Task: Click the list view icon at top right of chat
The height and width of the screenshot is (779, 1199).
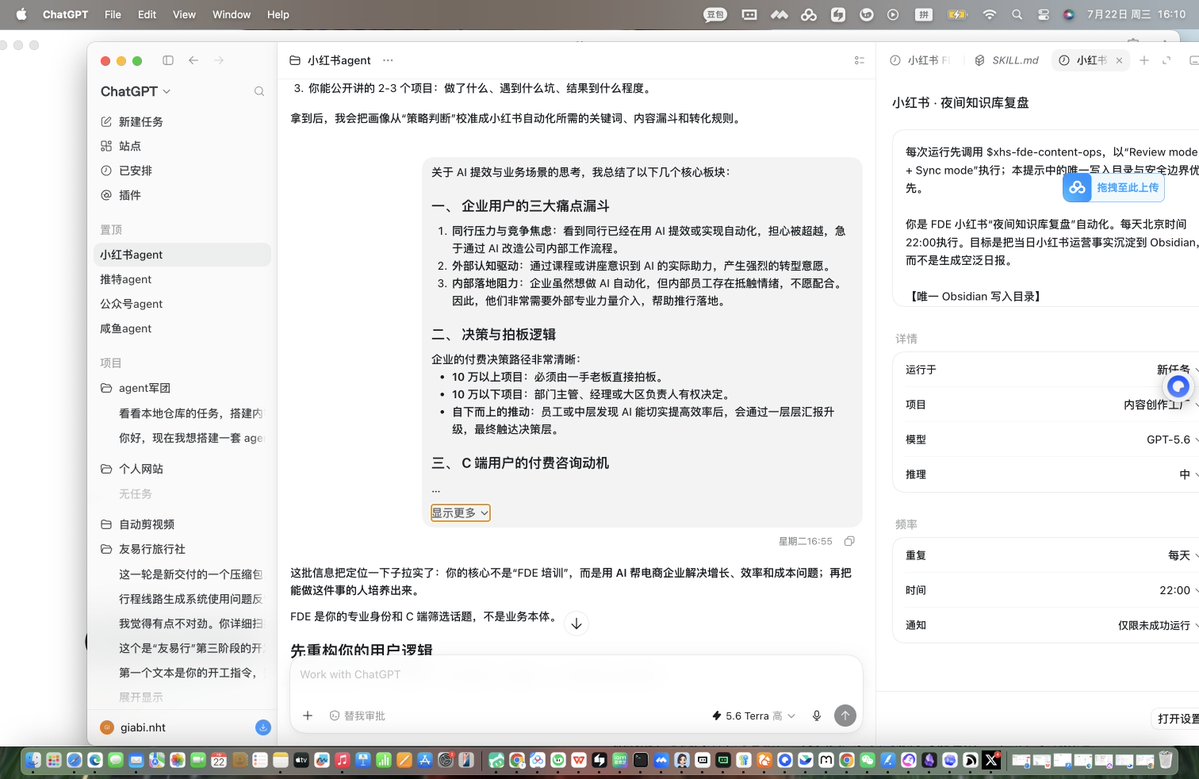Action: (859, 60)
